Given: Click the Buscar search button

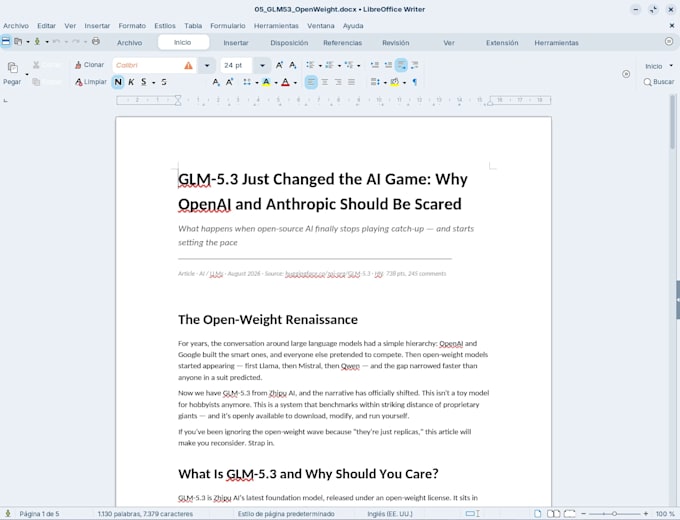Looking at the screenshot, I should click(x=659, y=82).
